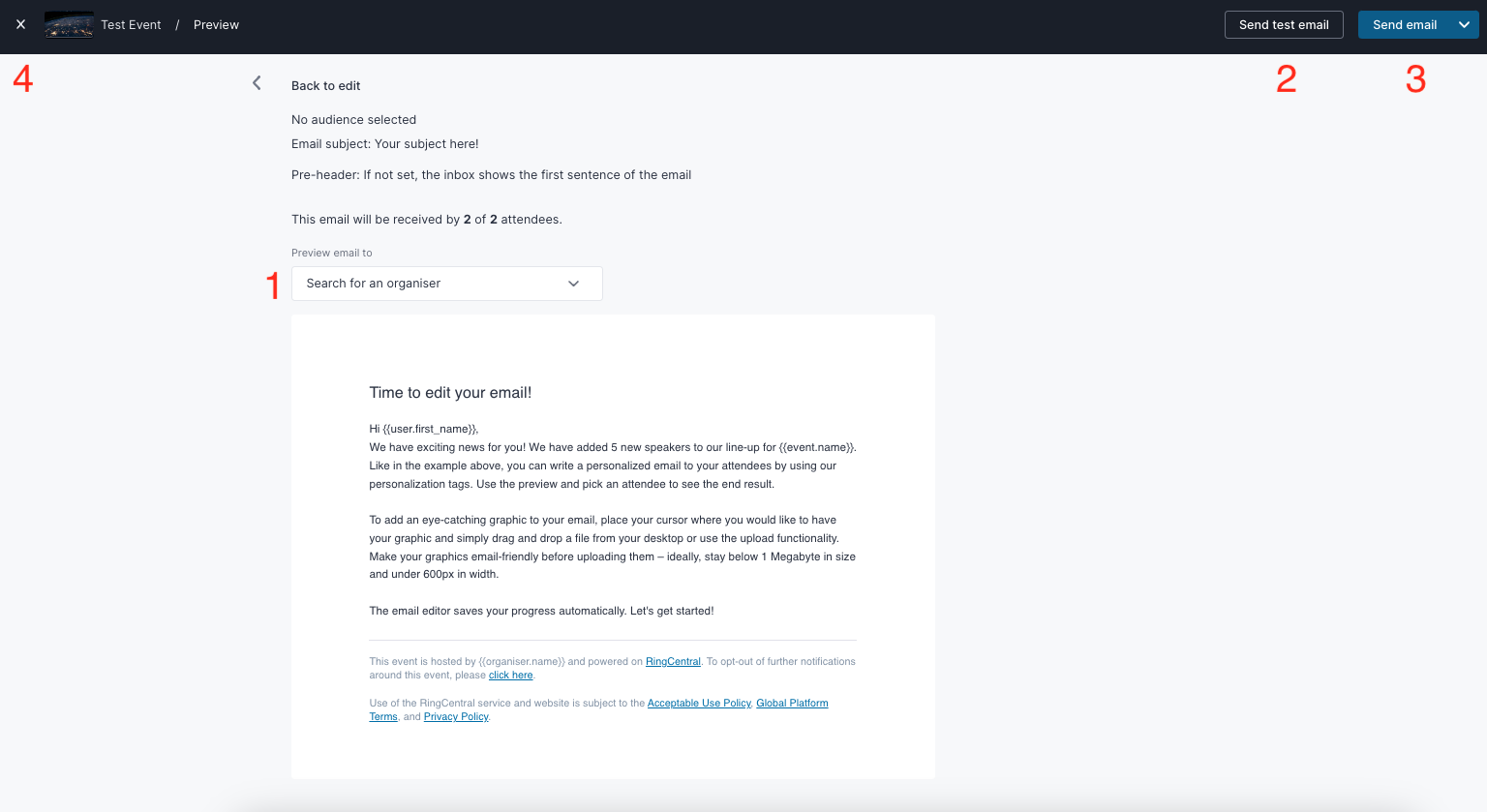
Task: Open the Global Platform Terms link
Action: 792,704
